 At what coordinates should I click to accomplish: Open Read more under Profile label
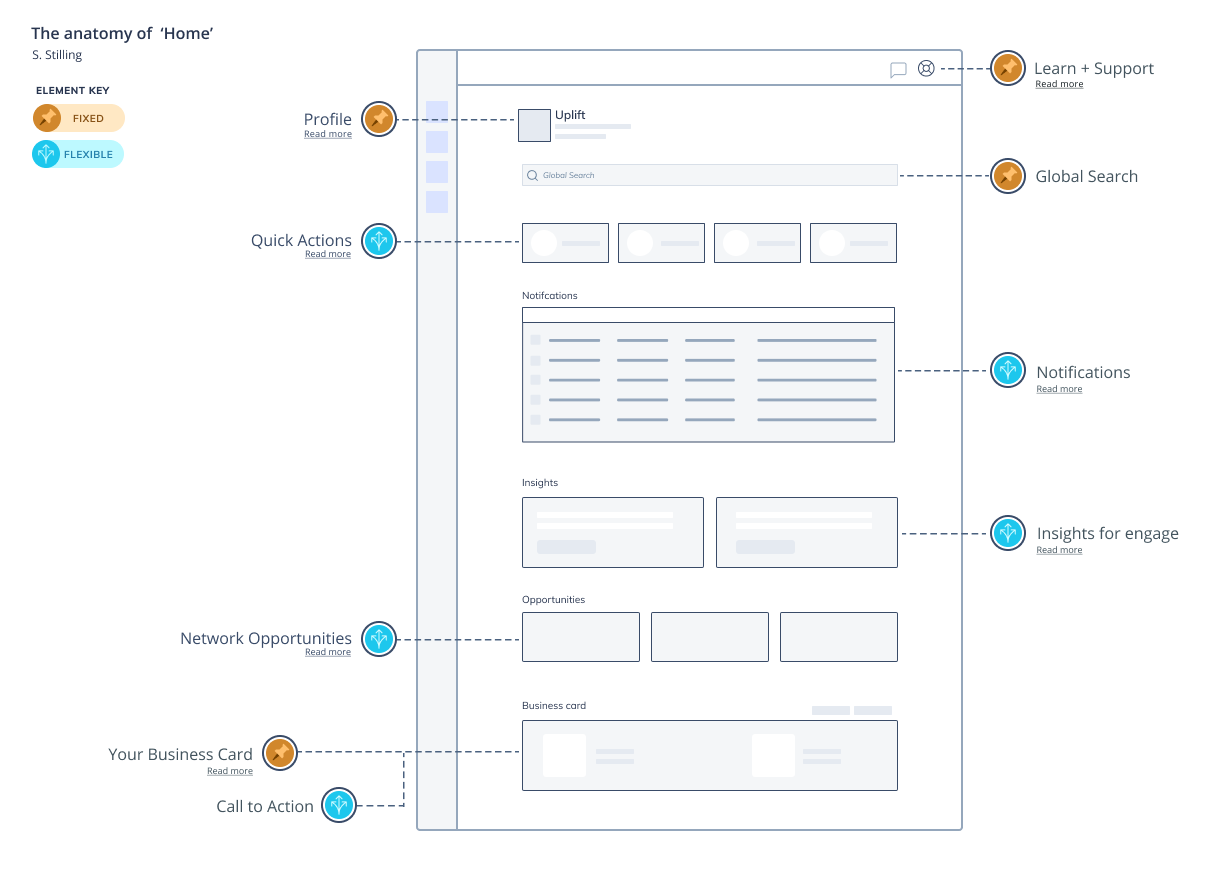pyautogui.click(x=328, y=134)
